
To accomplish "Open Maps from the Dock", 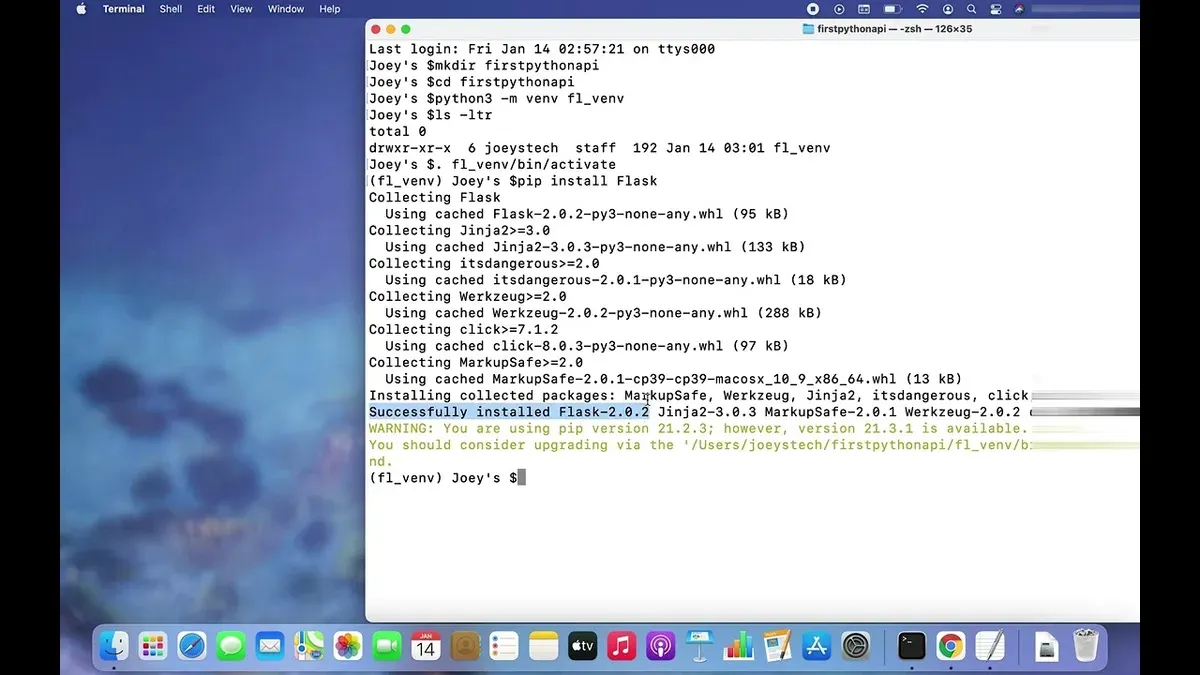I will (309, 646).
